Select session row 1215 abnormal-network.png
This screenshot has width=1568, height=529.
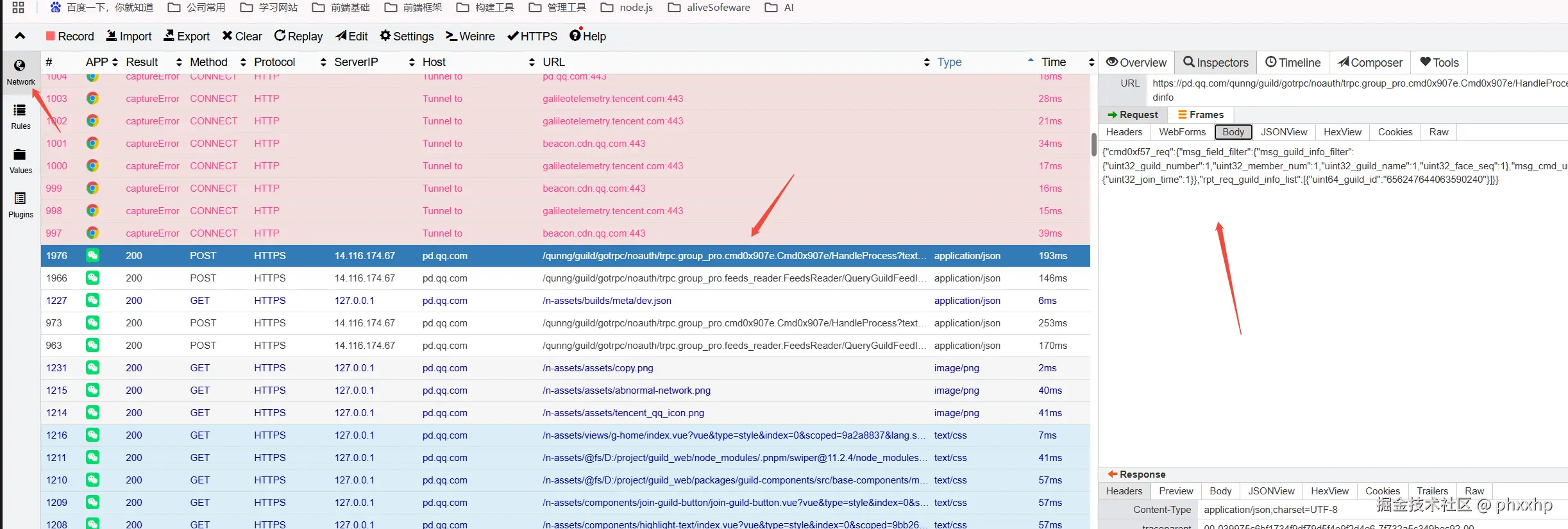pyautogui.click(x=566, y=390)
